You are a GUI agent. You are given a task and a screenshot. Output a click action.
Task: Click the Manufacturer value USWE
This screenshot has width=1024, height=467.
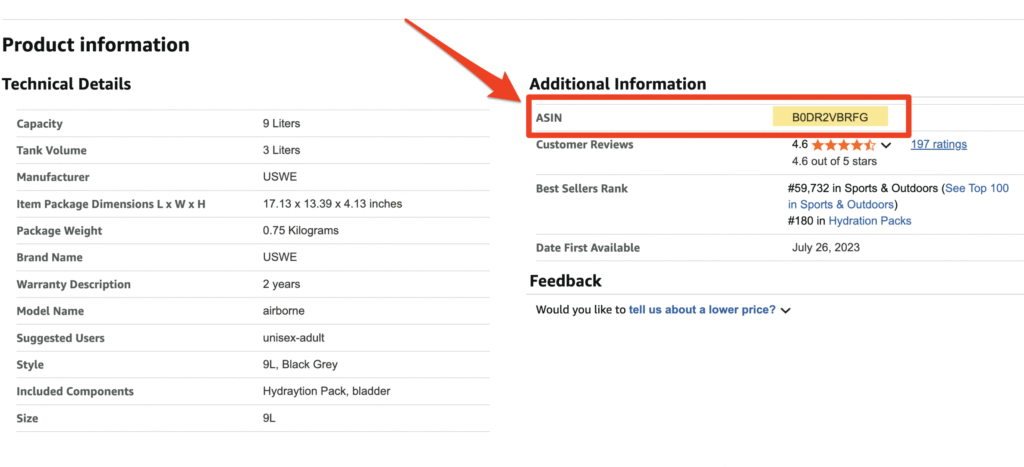tap(278, 178)
